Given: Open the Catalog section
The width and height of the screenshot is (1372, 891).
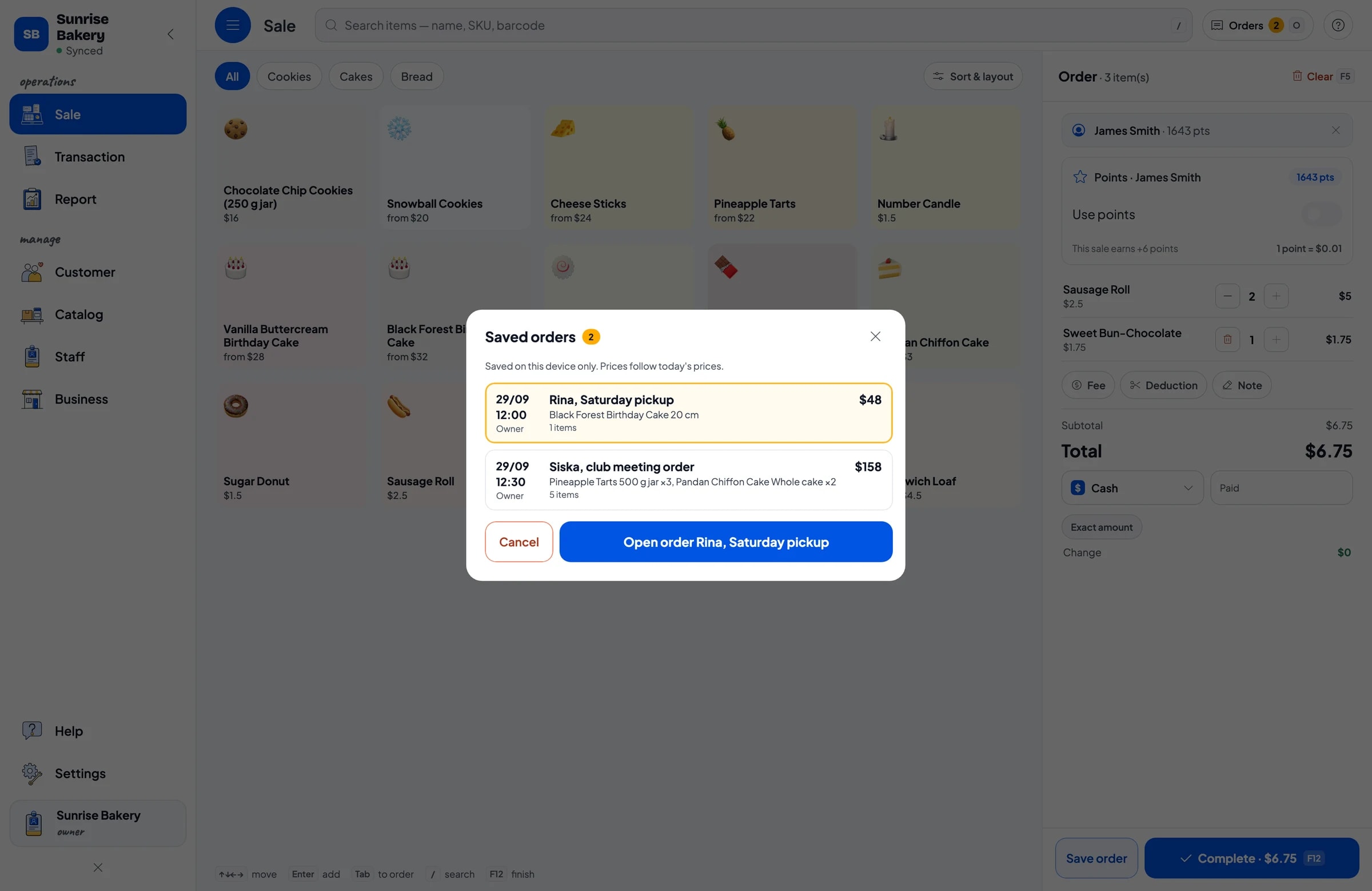Looking at the screenshot, I should coord(98,314).
